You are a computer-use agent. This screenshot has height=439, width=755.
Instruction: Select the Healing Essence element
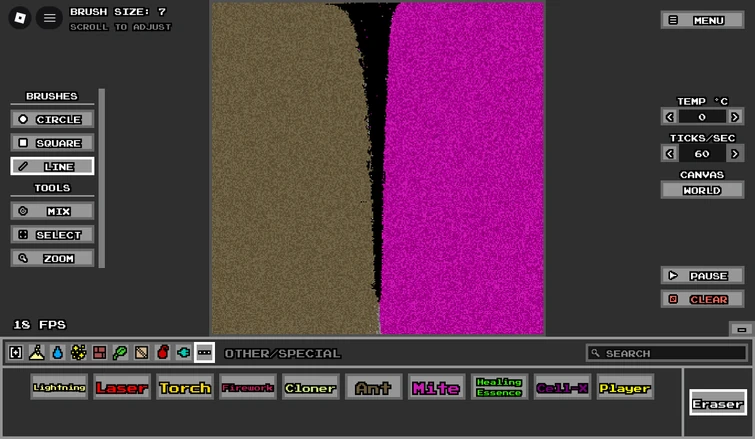(x=499, y=387)
